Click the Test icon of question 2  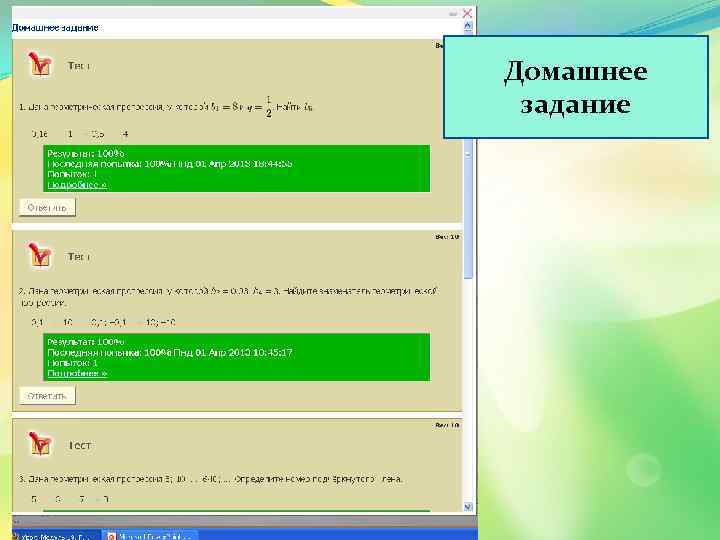[x=39, y=254]
